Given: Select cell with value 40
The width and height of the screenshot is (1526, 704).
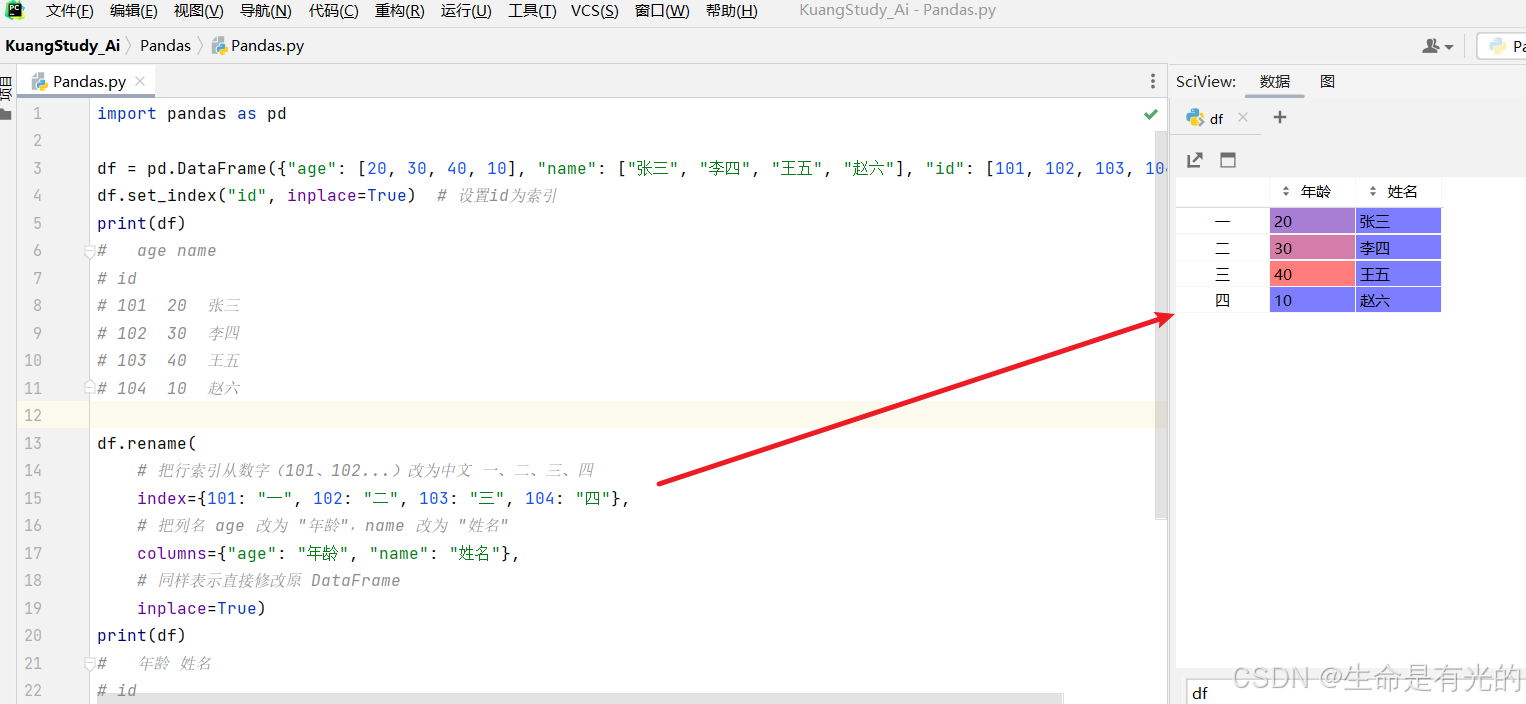Looking at the screenshot, I should click(x=1312, y=273).
